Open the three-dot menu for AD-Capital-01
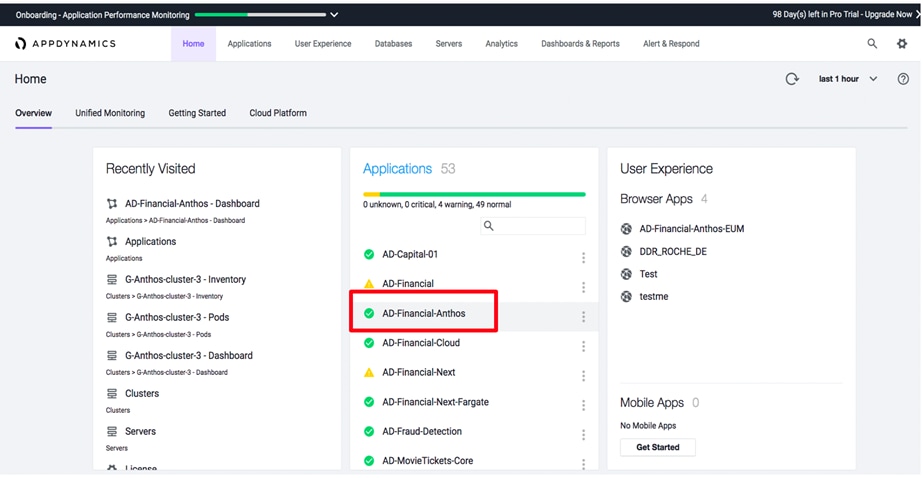 (x=583, y=258)
